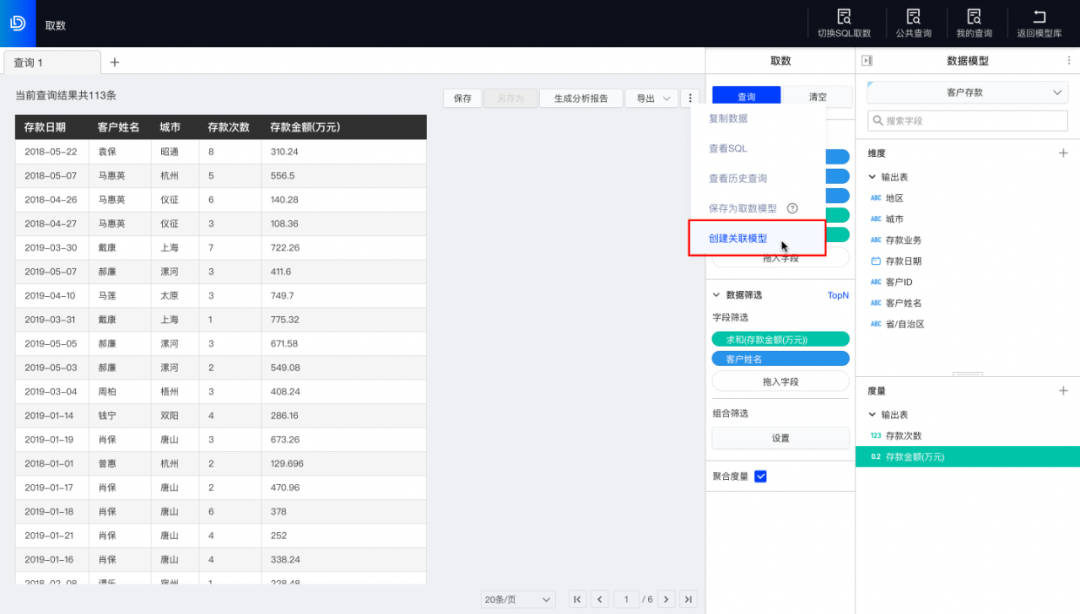Click the 清空 button
This screenshot has height=614, width=1080.
(x=817, y=97)
